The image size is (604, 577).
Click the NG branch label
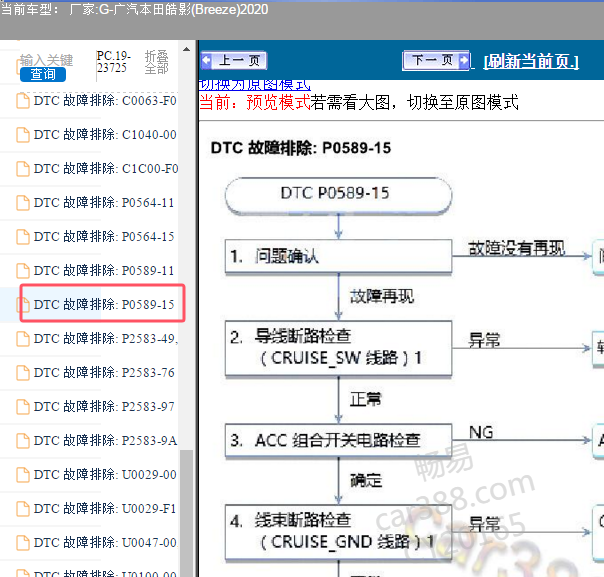[481, 432]
